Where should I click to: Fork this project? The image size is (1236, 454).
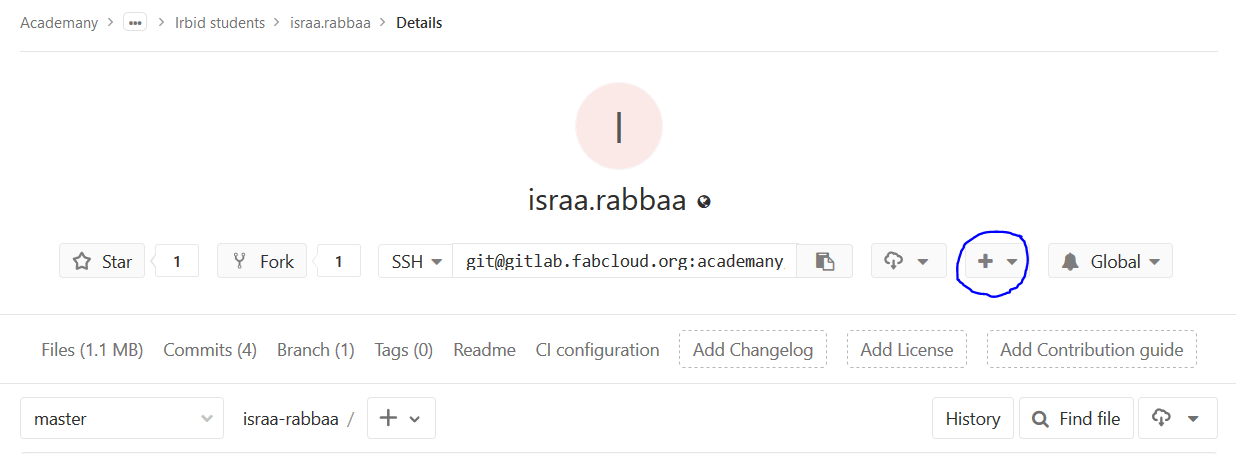[262, 261]
